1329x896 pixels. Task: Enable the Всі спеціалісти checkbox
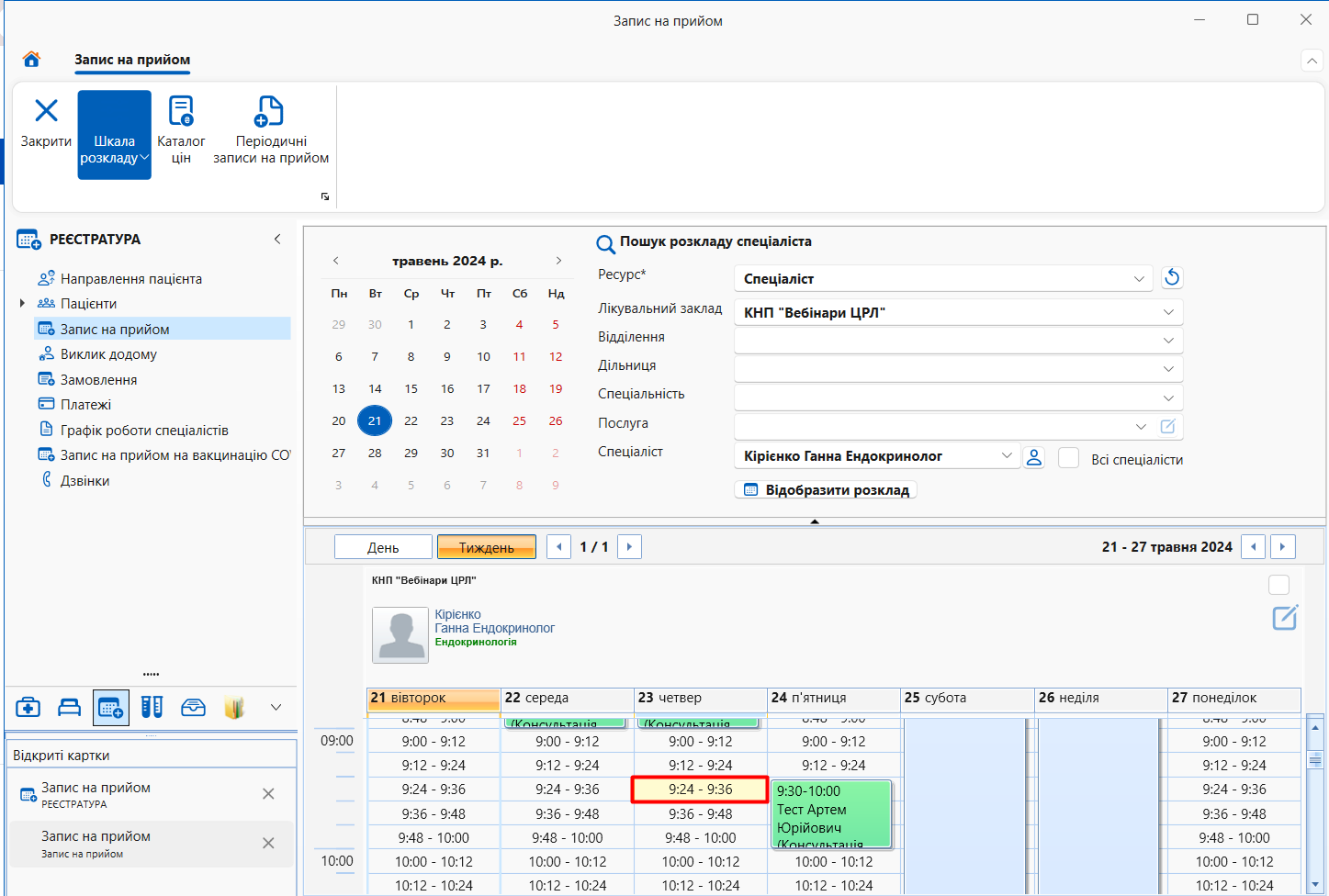[x=1068, y=457]
